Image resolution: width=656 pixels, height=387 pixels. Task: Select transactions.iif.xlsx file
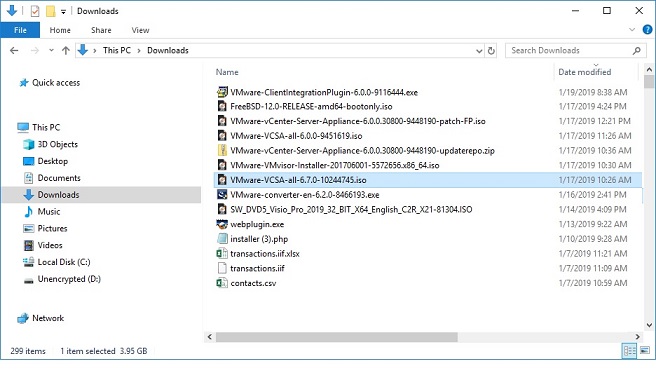pyautogui.click(x=265, y=254)
